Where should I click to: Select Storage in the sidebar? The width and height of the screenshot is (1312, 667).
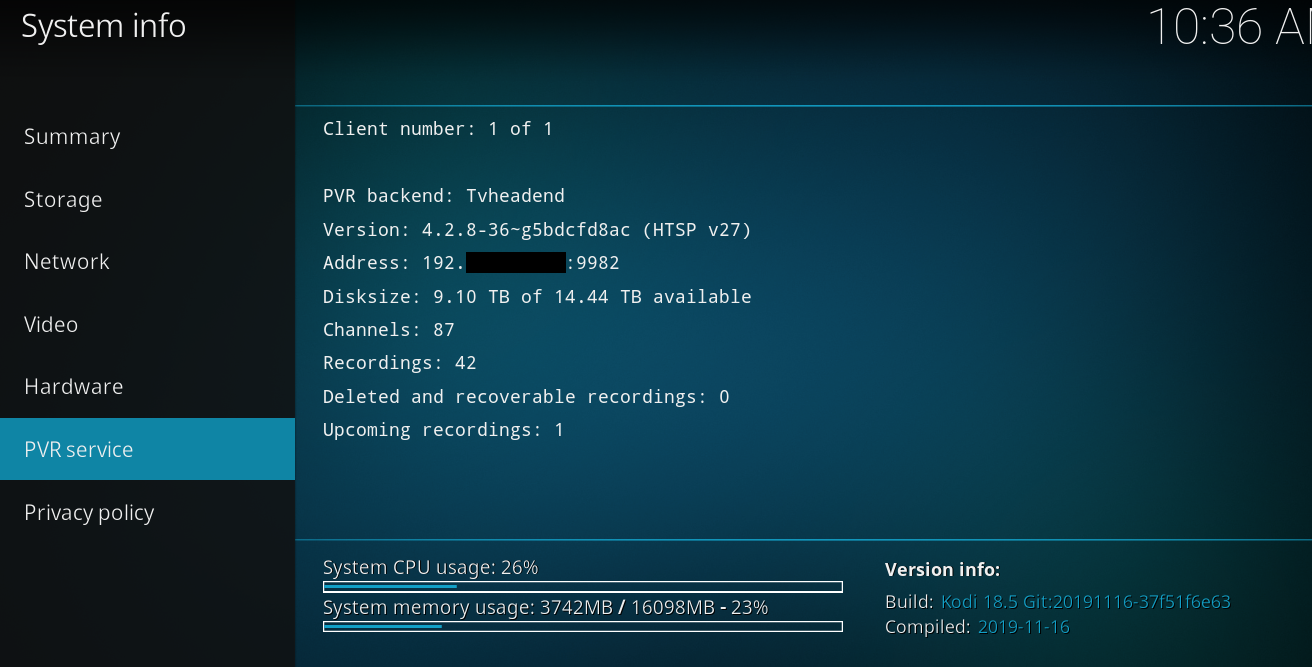pyautogui.click(x=63, y=200)
